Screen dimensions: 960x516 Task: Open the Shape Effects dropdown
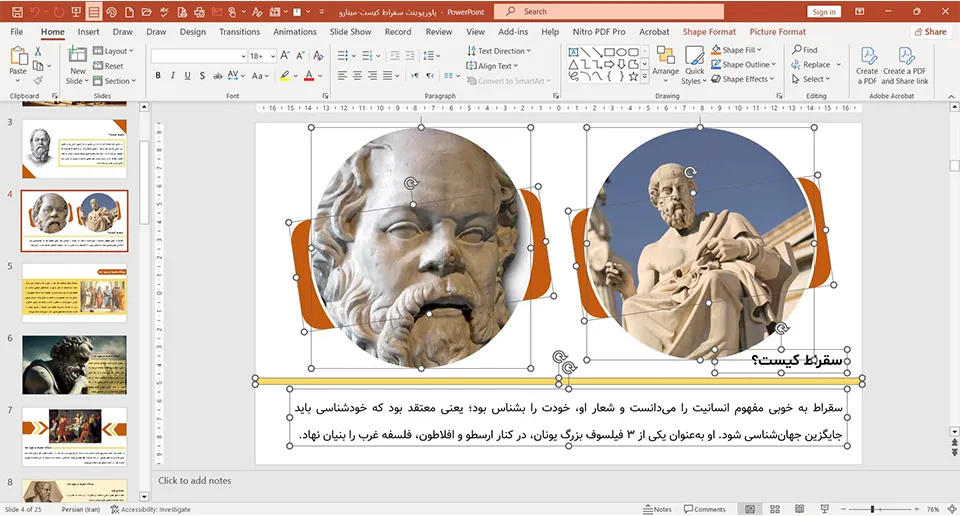[743, 79]
